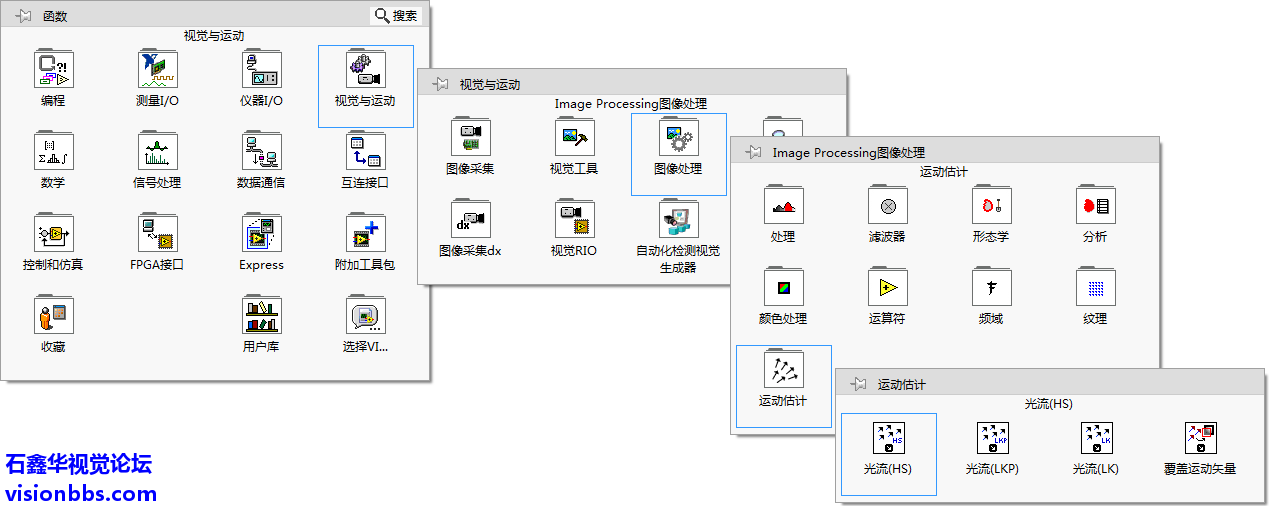Pin the 函数 palette with pushpin
Screen dimensions: 1269x506
pyautogui.click(x=24, y=16)
